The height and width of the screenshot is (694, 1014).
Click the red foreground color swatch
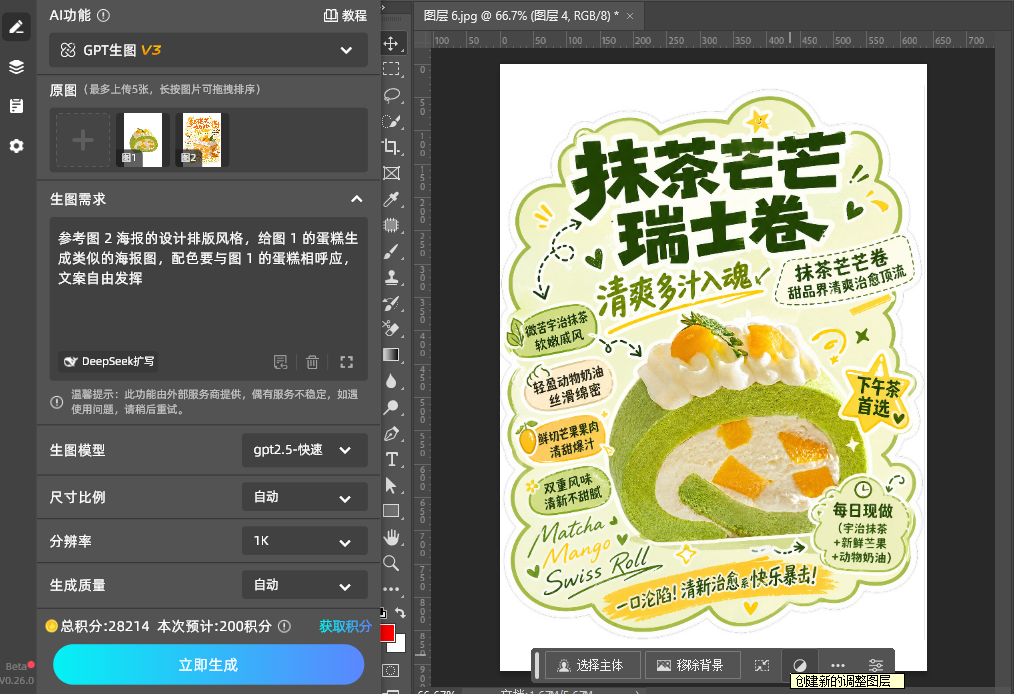pos(387,632)
